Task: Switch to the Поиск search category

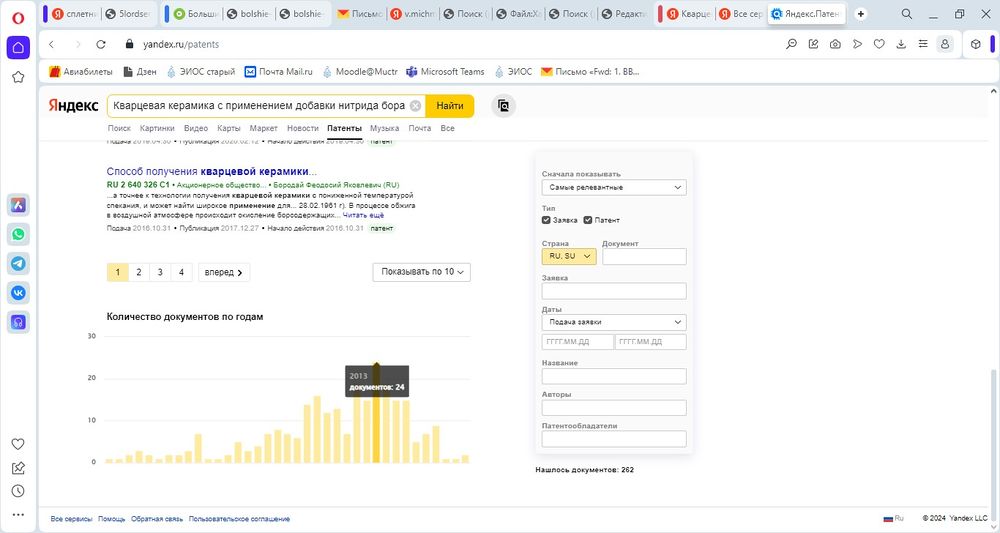Action: tap(119, 128)
